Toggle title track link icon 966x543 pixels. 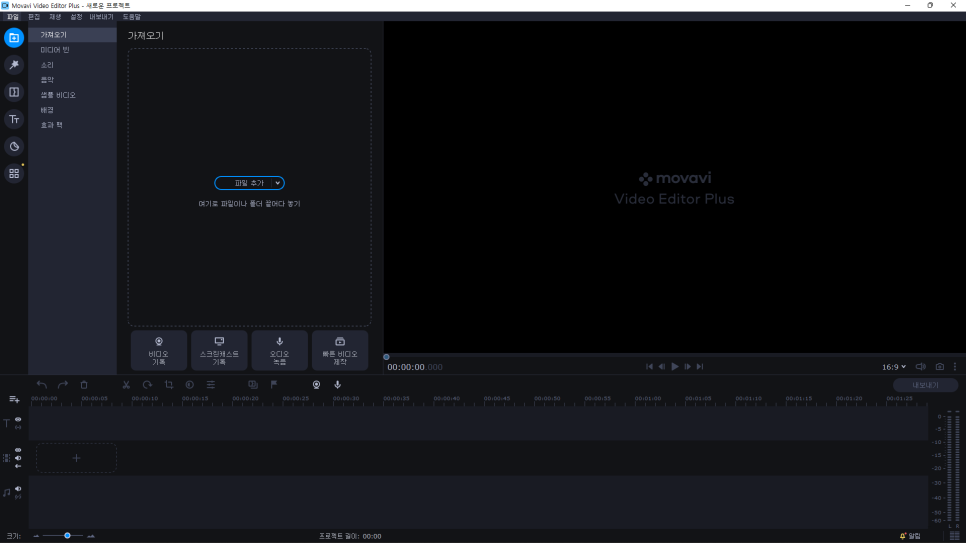[x=18, y=427]
